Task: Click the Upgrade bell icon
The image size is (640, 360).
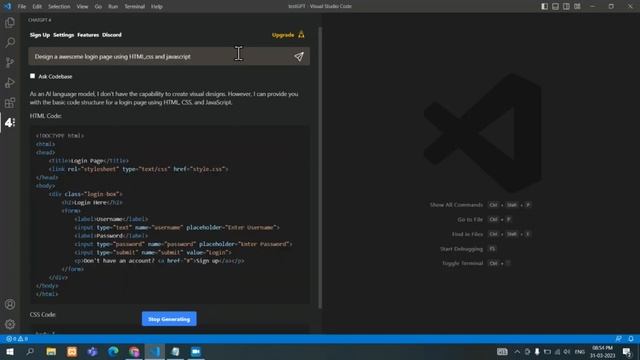Action: 301,35
